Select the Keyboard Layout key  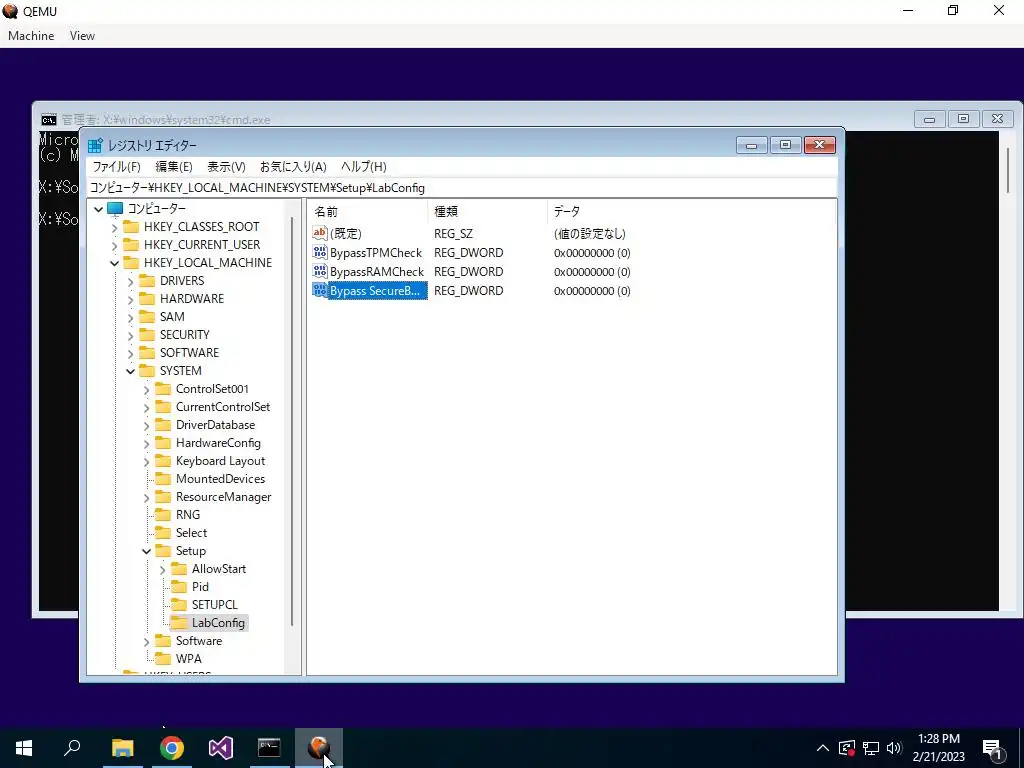220,461
